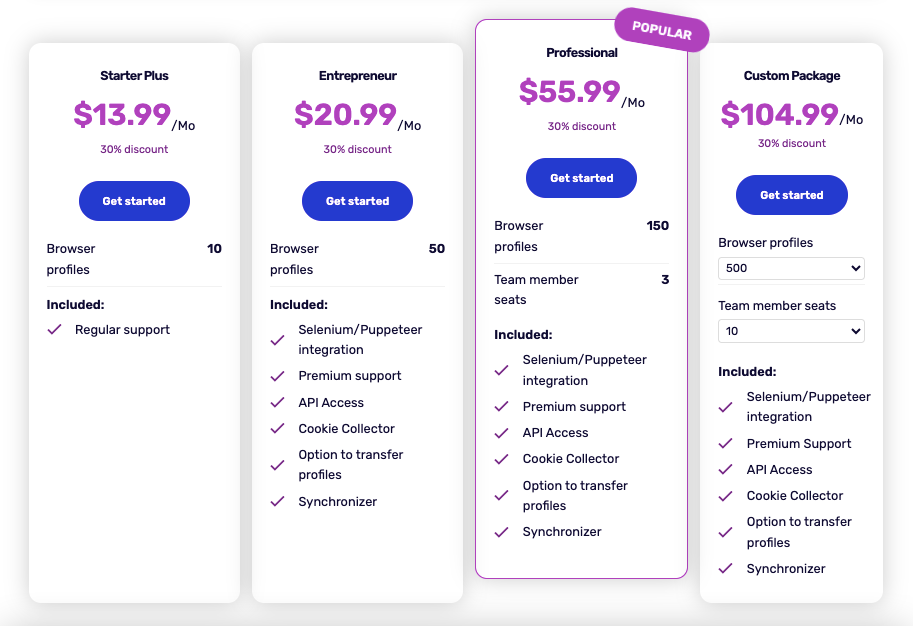This screenshot has width=913, height=626.
Task: Click the checkmark next to Selenium/Puppeteer integration in Professional
Action: coord(501,368)
